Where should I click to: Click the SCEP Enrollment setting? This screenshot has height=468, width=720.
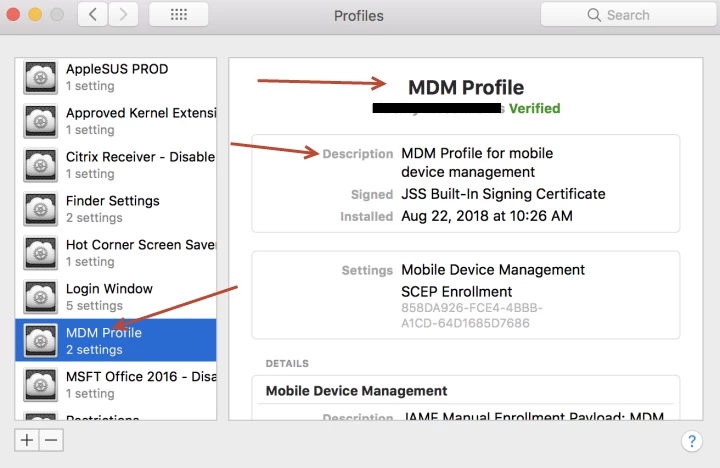(456, 292)
